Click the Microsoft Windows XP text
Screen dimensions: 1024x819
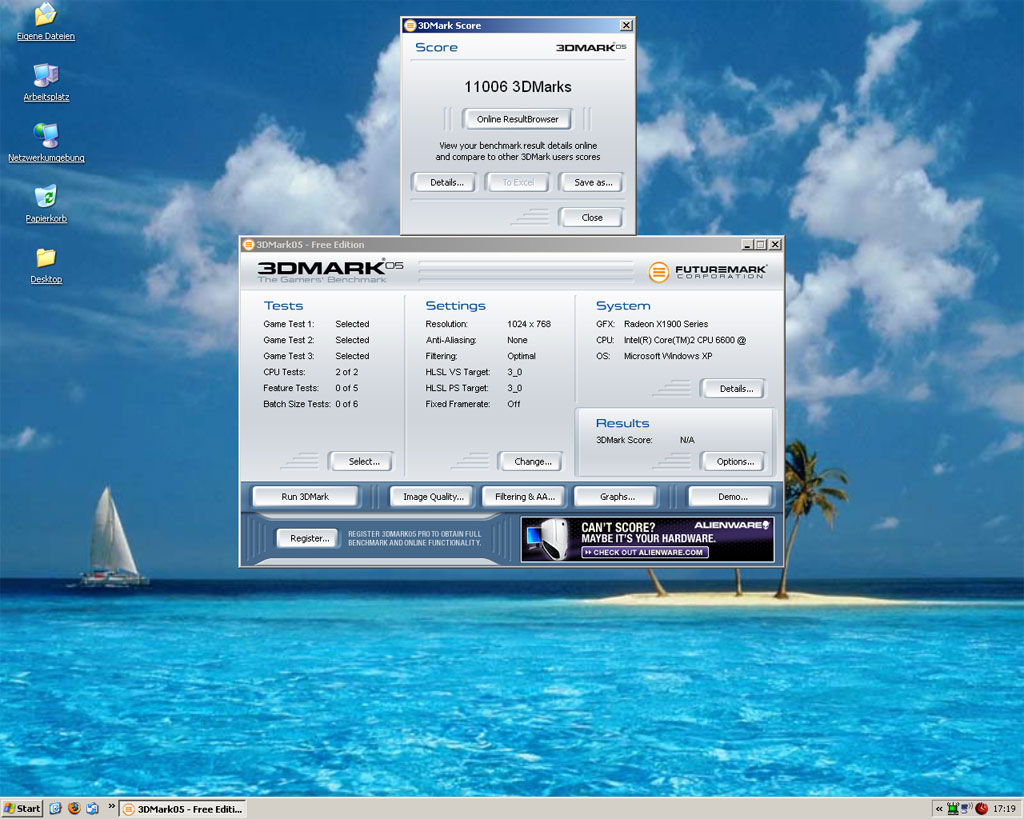tap(667, 356)
